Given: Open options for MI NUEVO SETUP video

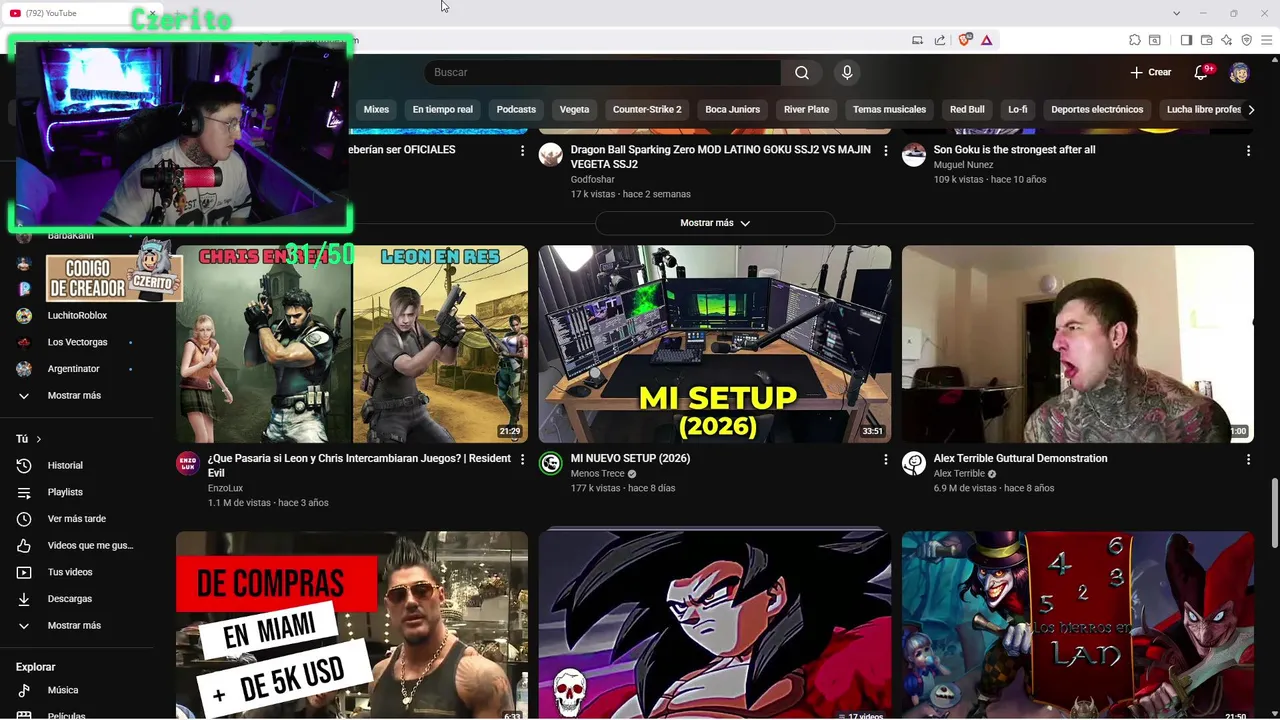Looking at the screenshot, I should coord(885,459).
